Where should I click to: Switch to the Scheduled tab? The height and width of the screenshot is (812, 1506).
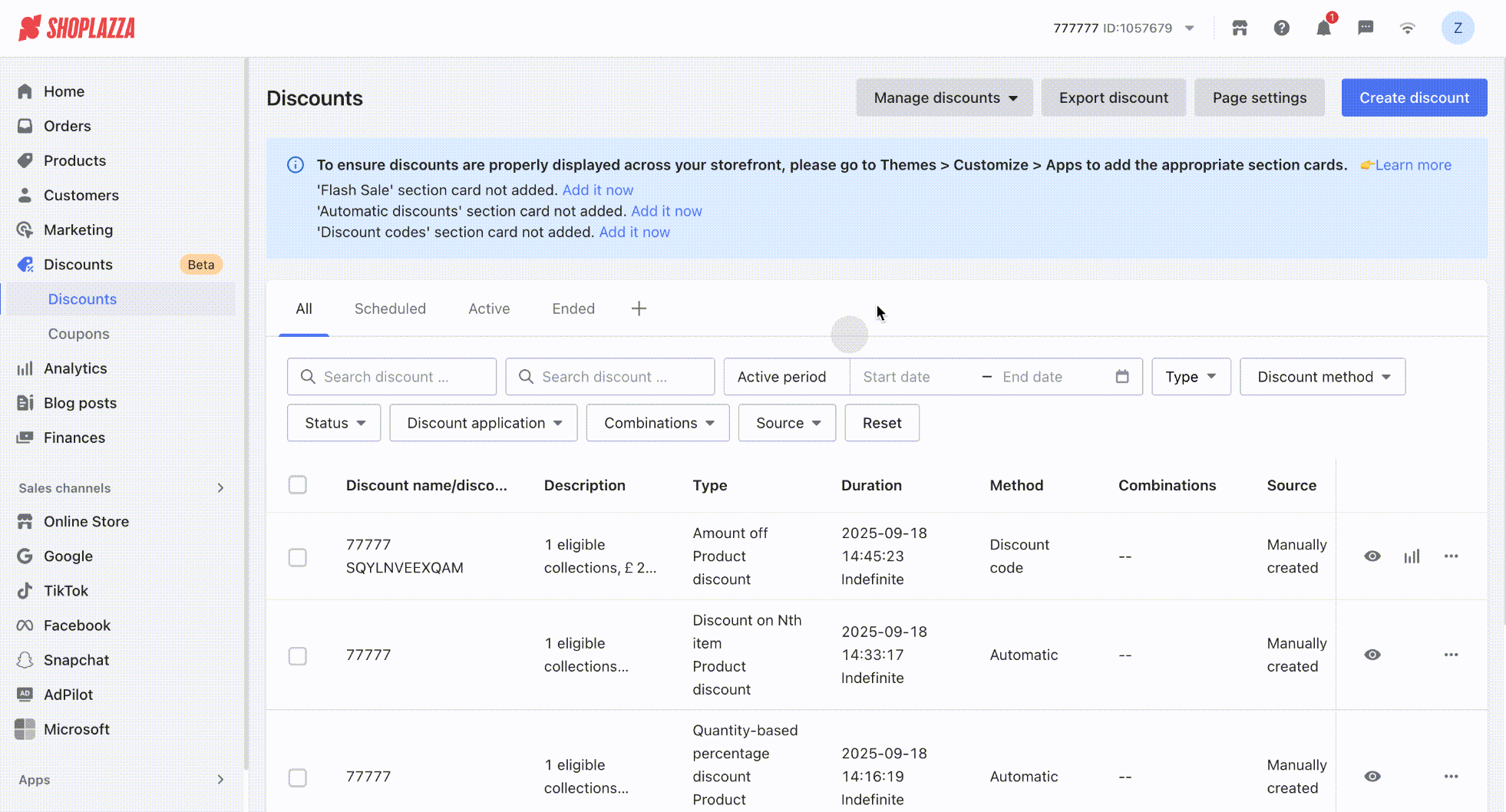390,309
